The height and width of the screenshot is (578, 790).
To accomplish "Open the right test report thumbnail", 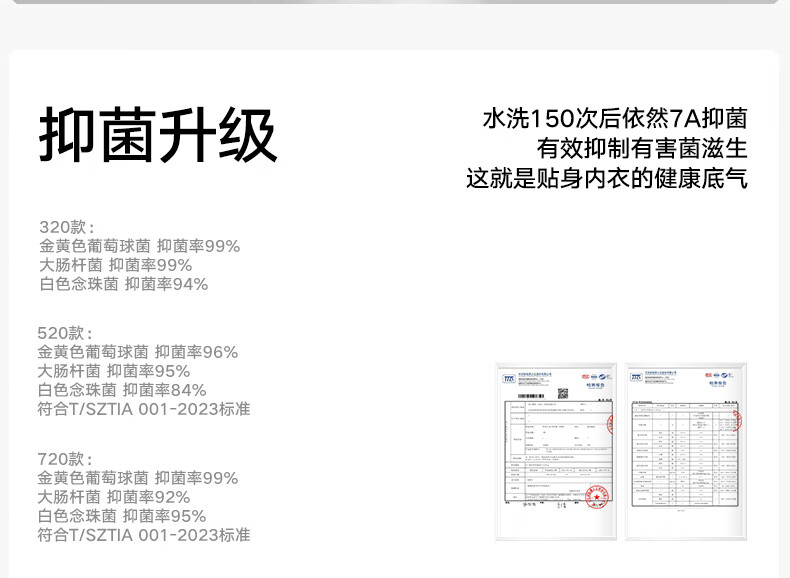I will click(x=686, y=451).
